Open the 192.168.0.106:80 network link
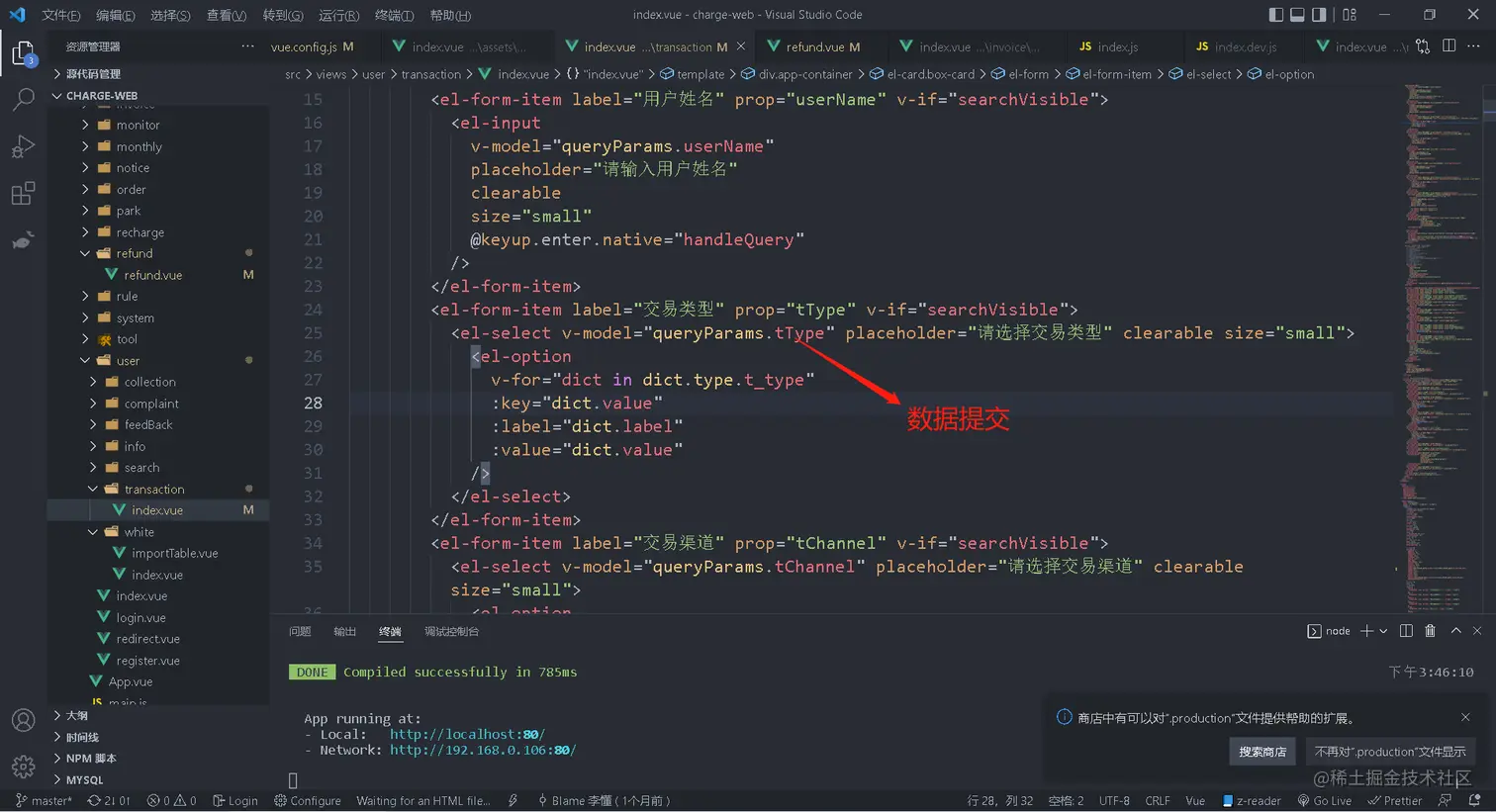The image size is (1496, 812). pyautogui.click(x=483, y=750)
